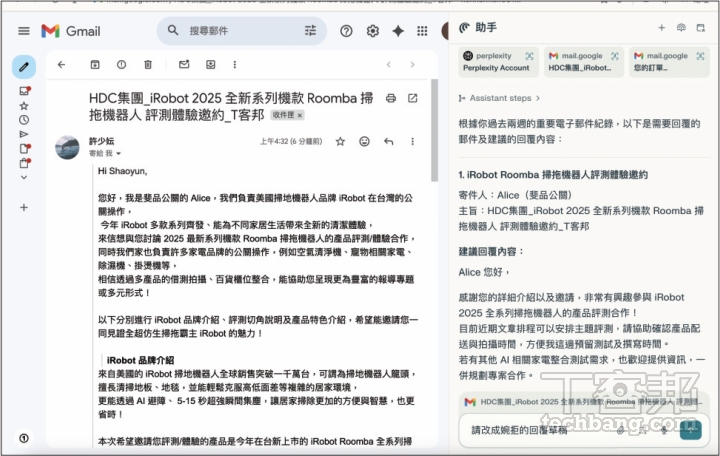Open Gmail help (question mark)
The width and height of the screenshot is (720, 456).
tap(346, 31)
